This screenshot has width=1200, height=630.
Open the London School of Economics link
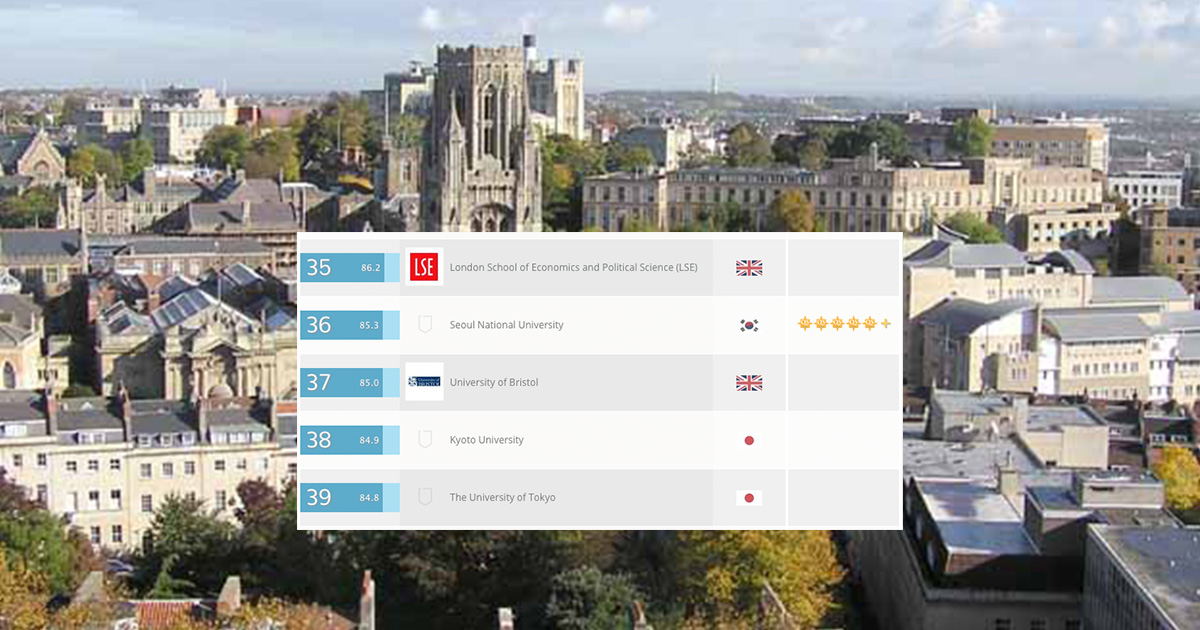[573, 267]
